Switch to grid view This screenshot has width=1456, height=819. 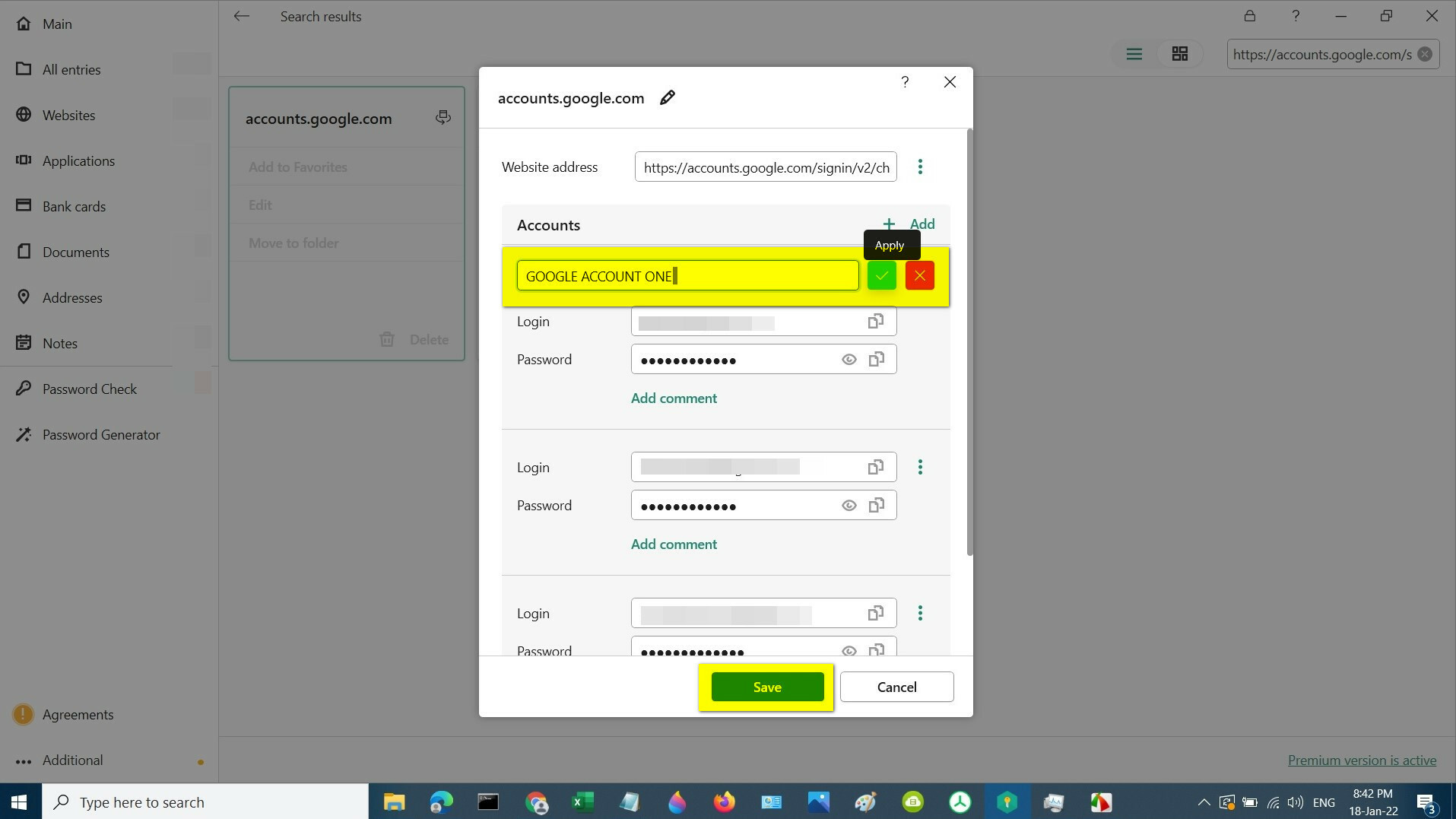(x=1179, y=54)
